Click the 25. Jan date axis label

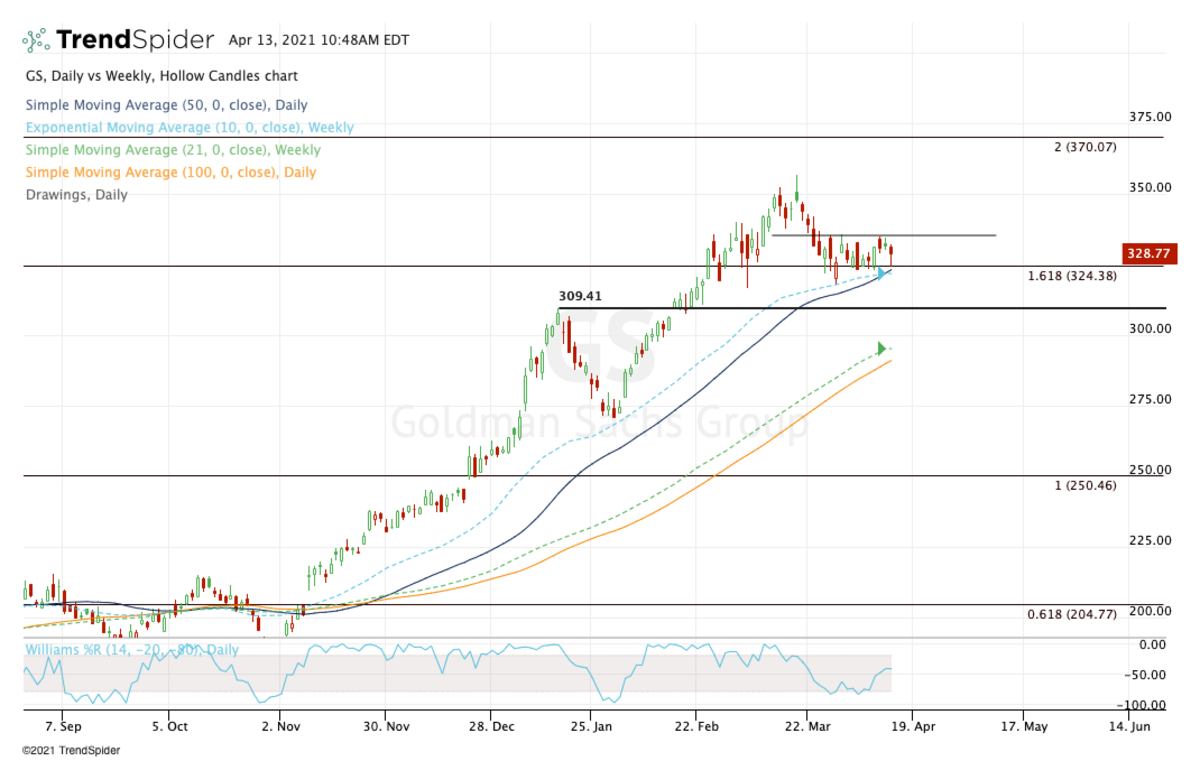[591, 727]
